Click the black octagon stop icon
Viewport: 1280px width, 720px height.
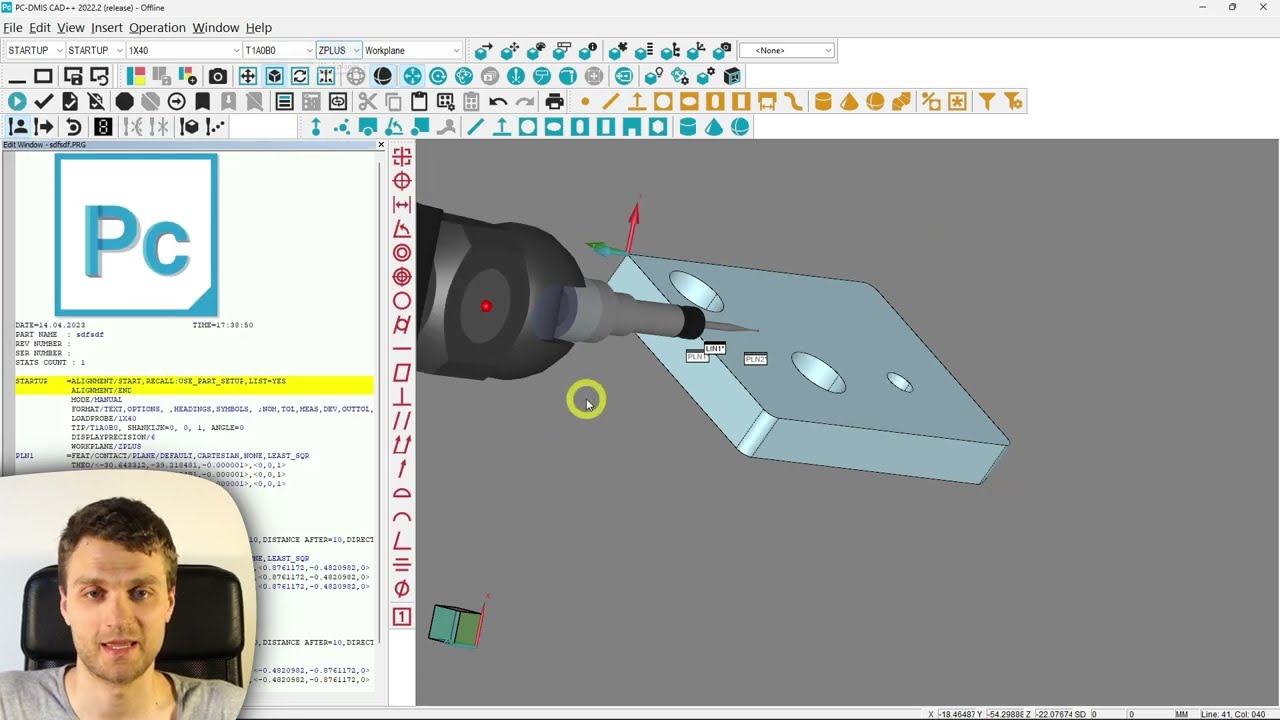[x=124, y=101]
